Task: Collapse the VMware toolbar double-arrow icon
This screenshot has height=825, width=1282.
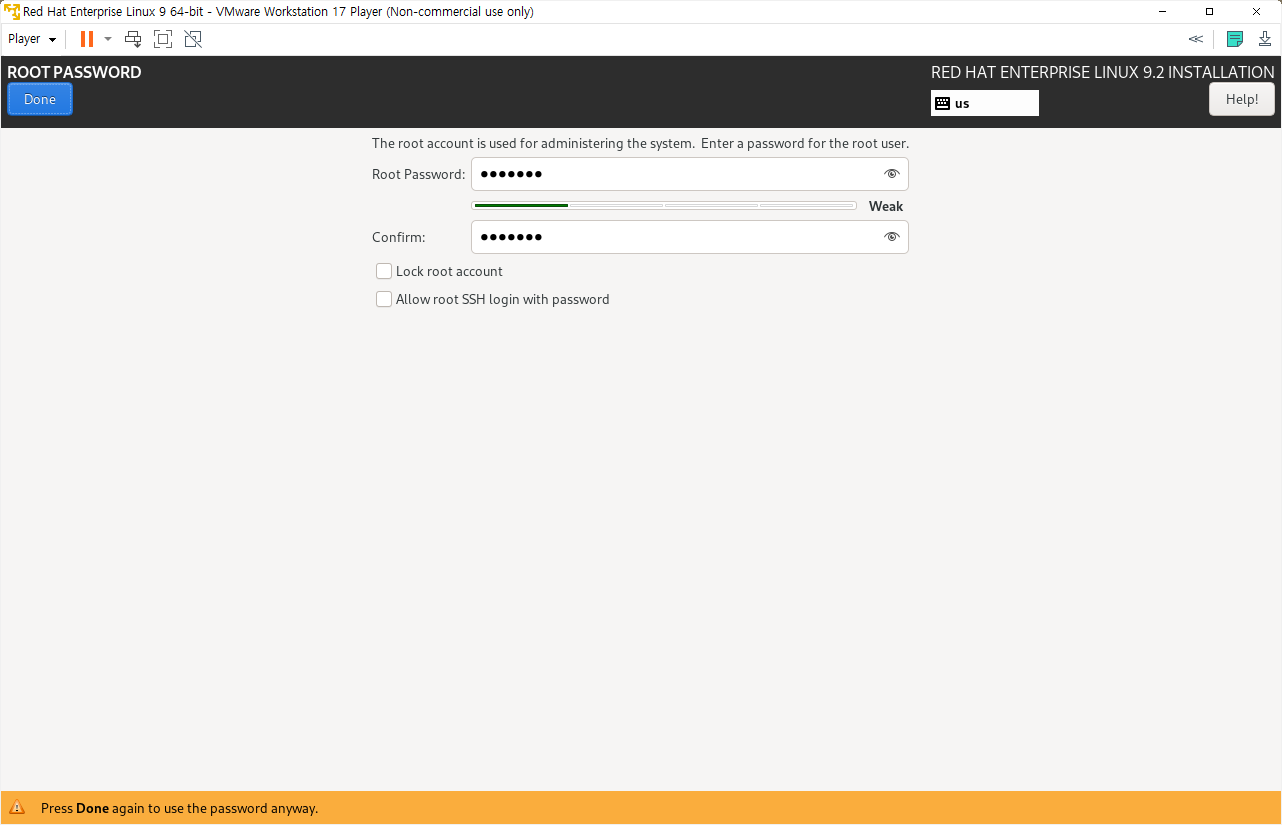Action: (x=1196, y=39)
